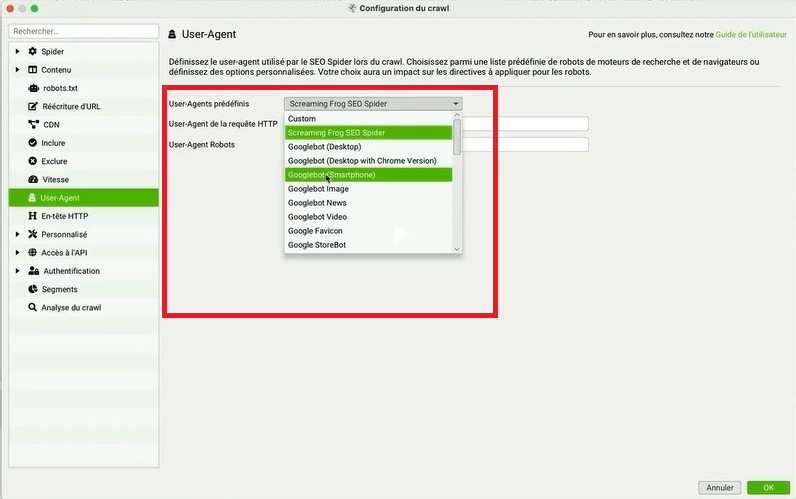Image resolution: width=796 pixels, height=499 pixels.
Task: Open the Segments settings row
Action: pyautogui.click(x=84, y=289)
